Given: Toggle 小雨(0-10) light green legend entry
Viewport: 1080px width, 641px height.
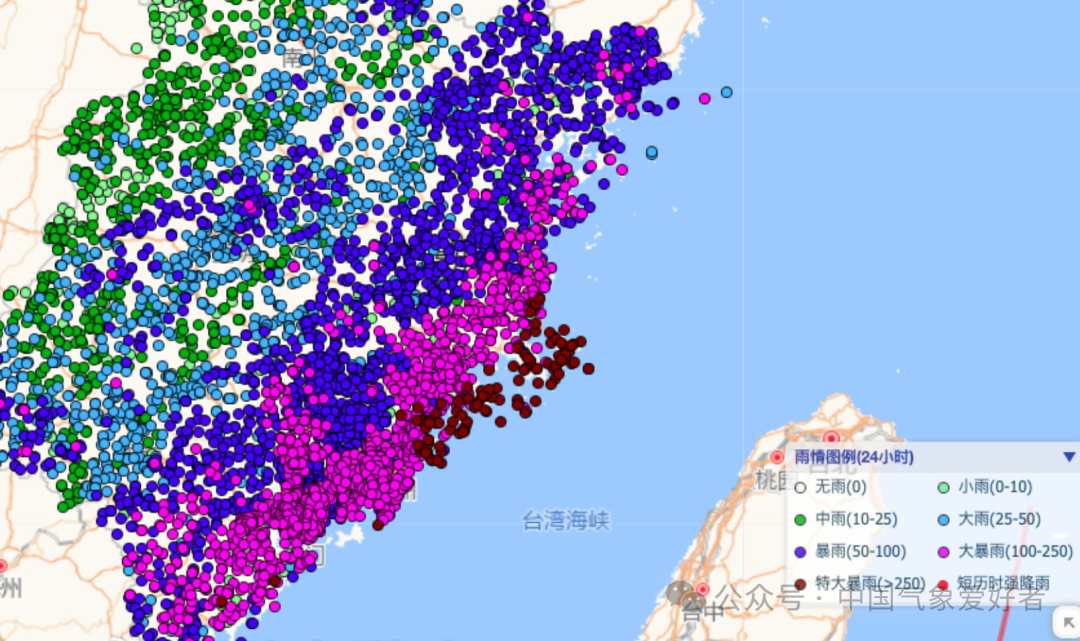Looking at the screenshot, I should point(942,488).
